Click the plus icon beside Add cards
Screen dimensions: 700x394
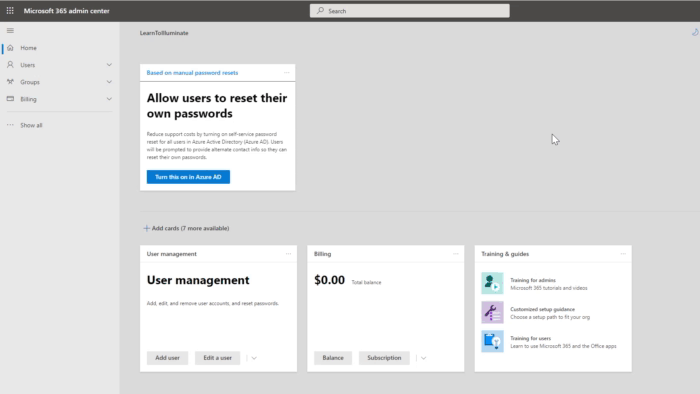tap(146, 228)
